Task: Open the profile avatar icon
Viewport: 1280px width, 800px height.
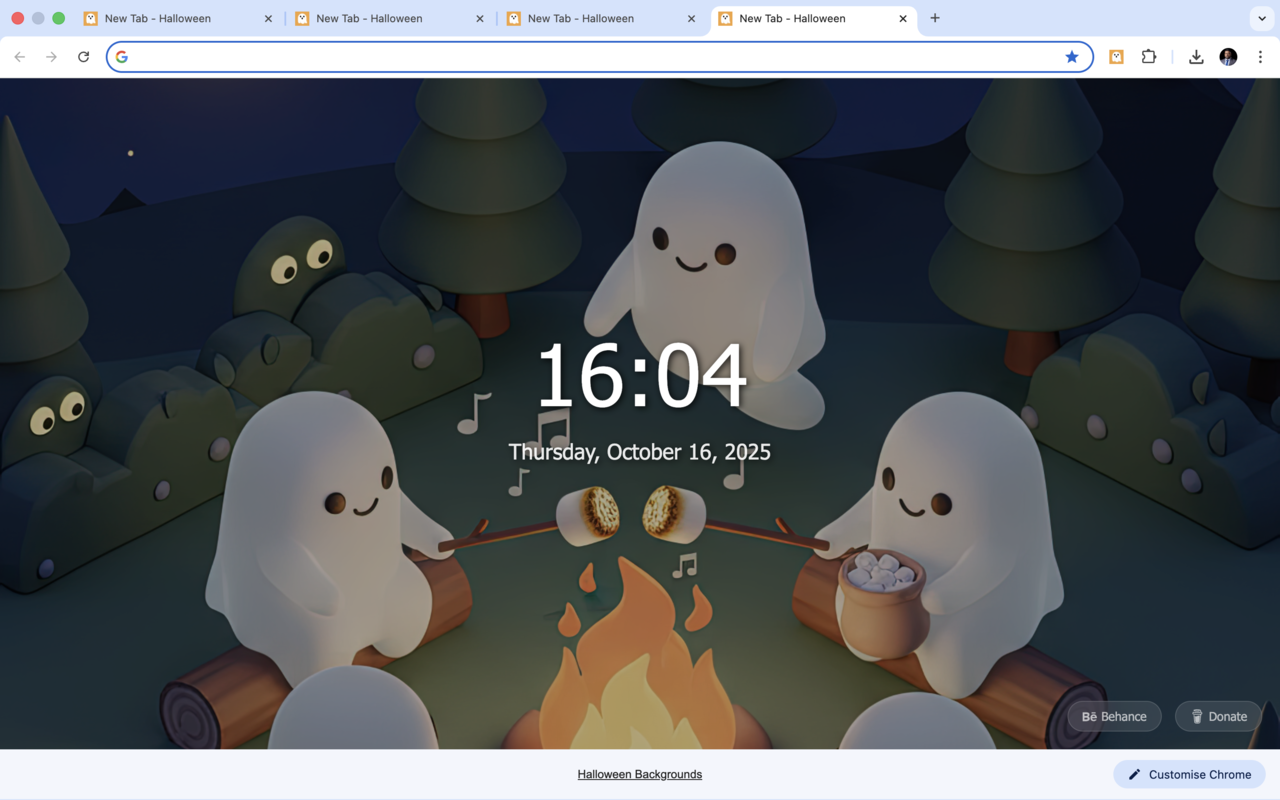Action: point(1228,57)
